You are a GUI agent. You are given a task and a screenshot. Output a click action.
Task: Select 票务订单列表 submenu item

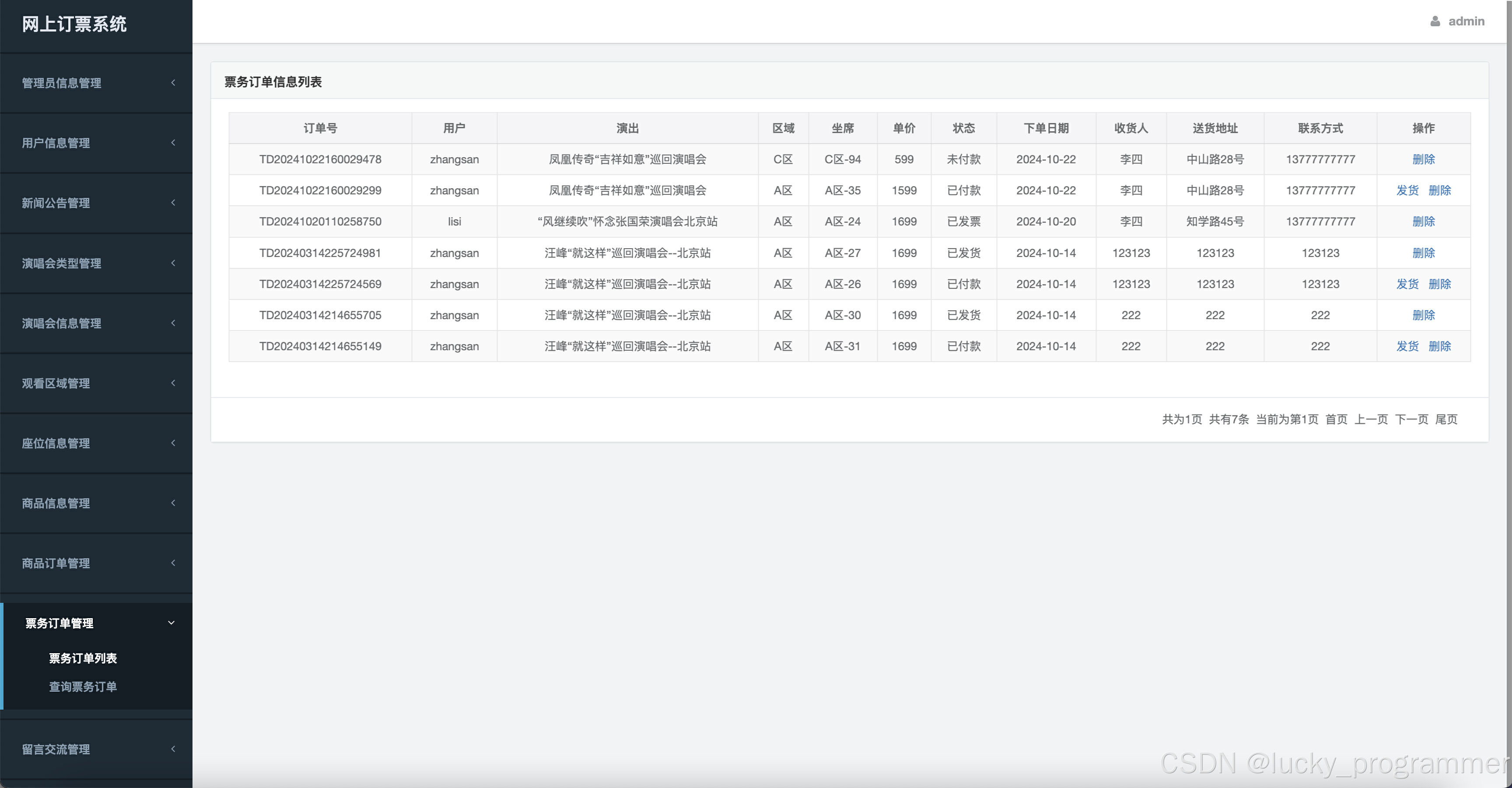pos(83,658)
